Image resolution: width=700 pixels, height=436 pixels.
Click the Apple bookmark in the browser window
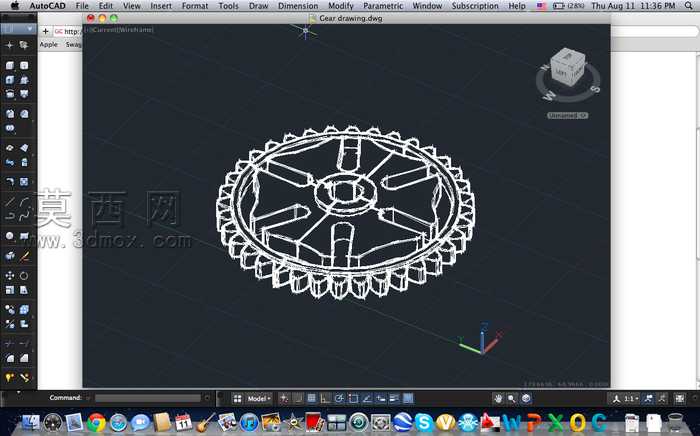[x=49, y=44]
